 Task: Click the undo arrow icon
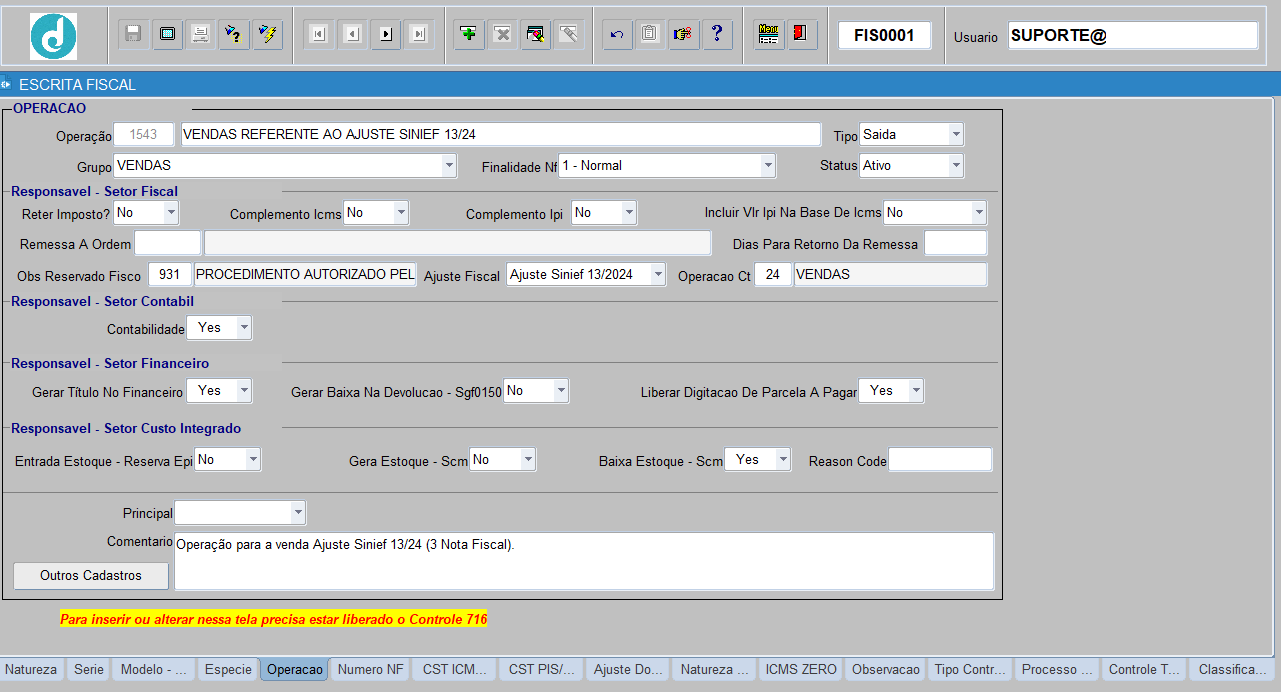point(617,34)
